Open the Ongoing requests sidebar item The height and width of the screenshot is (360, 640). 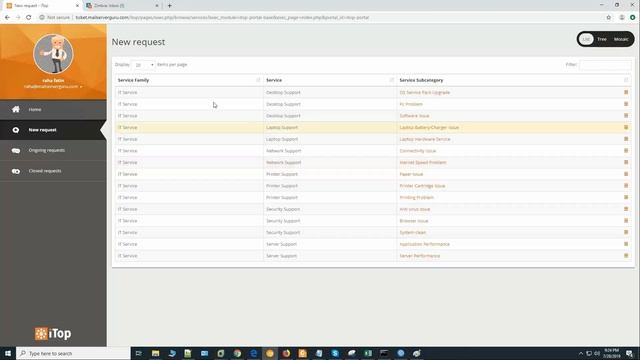(53, 150)
